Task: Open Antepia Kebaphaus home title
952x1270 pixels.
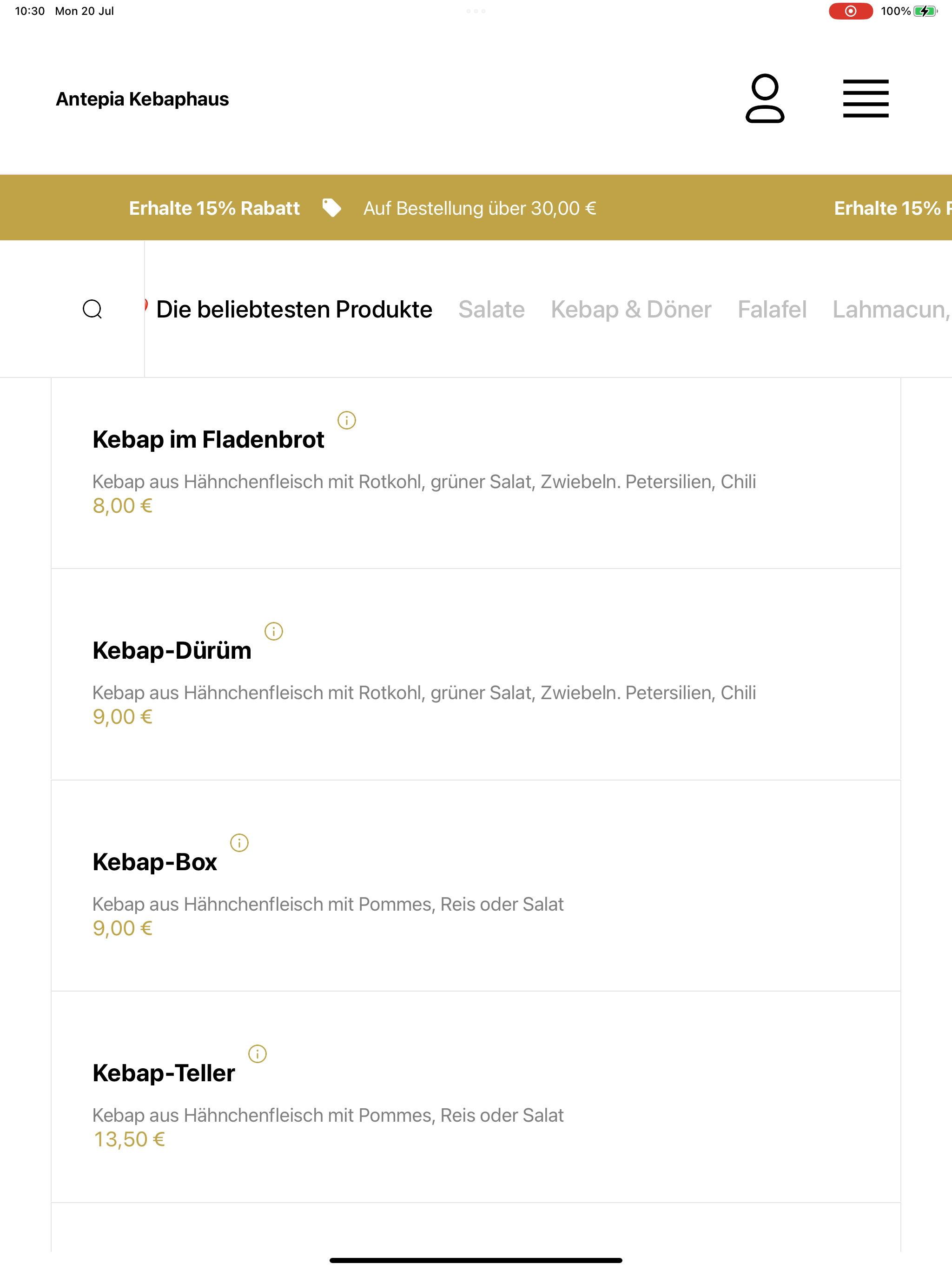Action: pyautogui.click(x=142, y=99)
